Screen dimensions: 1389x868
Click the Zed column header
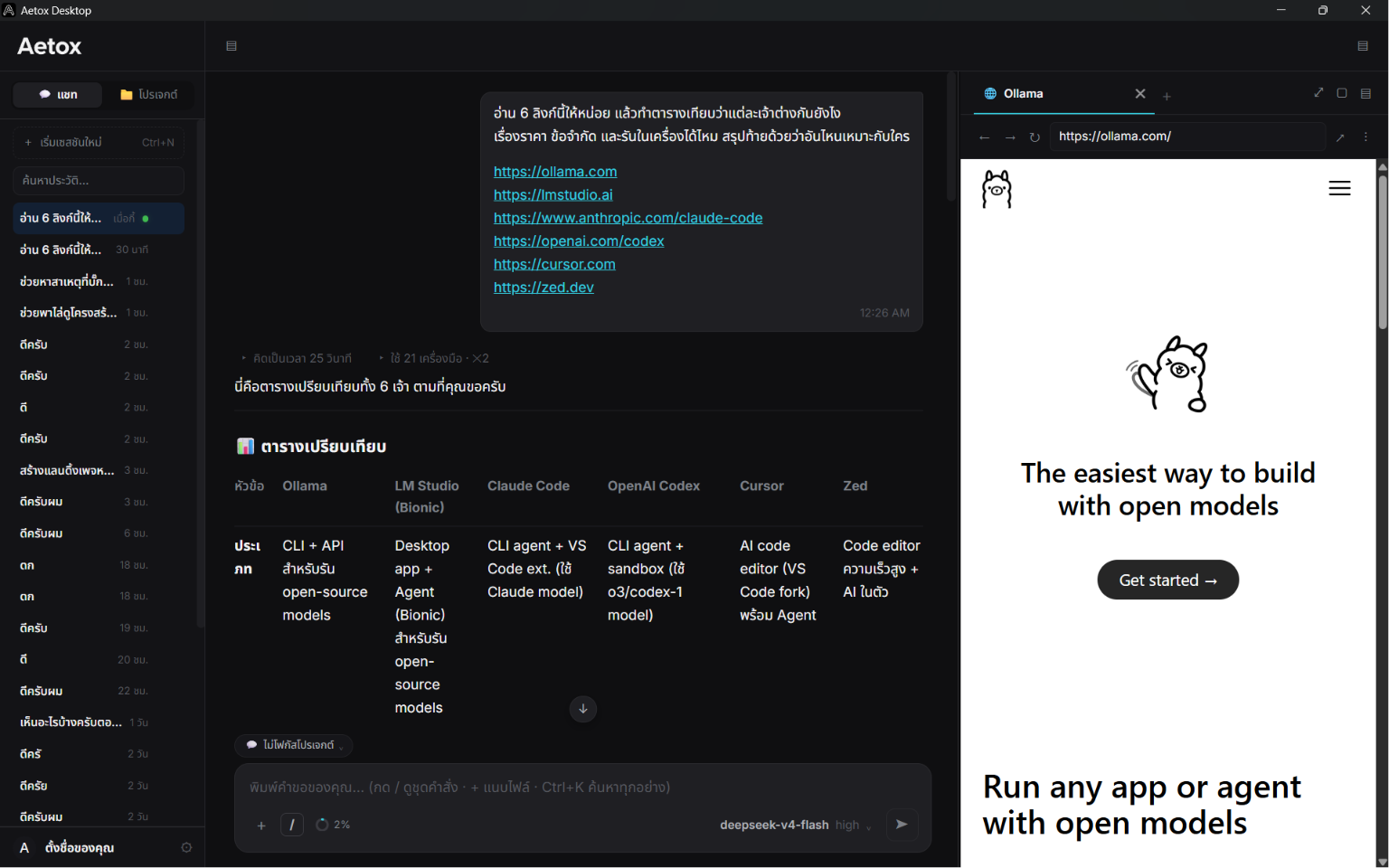coord(855,486)
